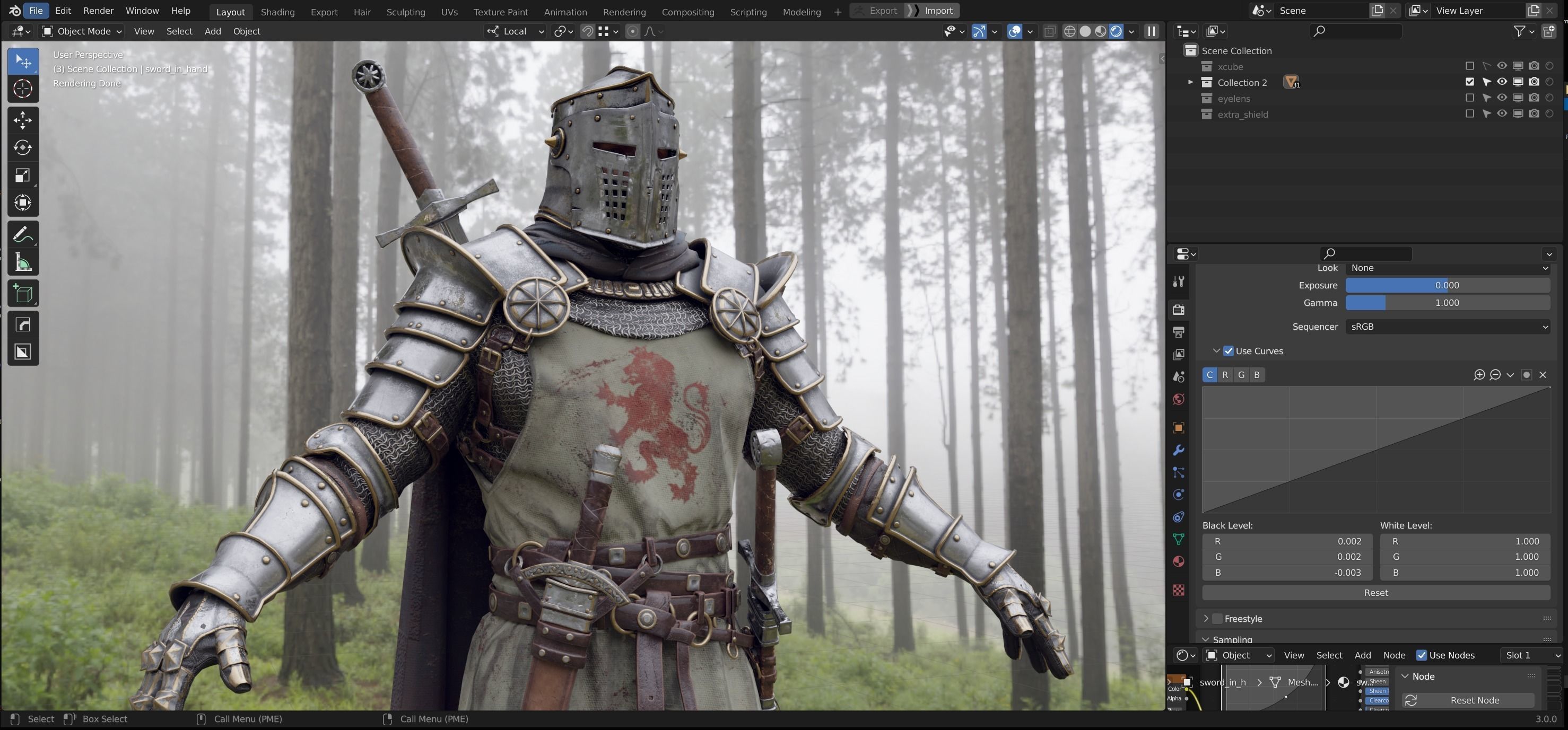
Task: Open the Local transform orientation dropdown
Action: [515, 32]
